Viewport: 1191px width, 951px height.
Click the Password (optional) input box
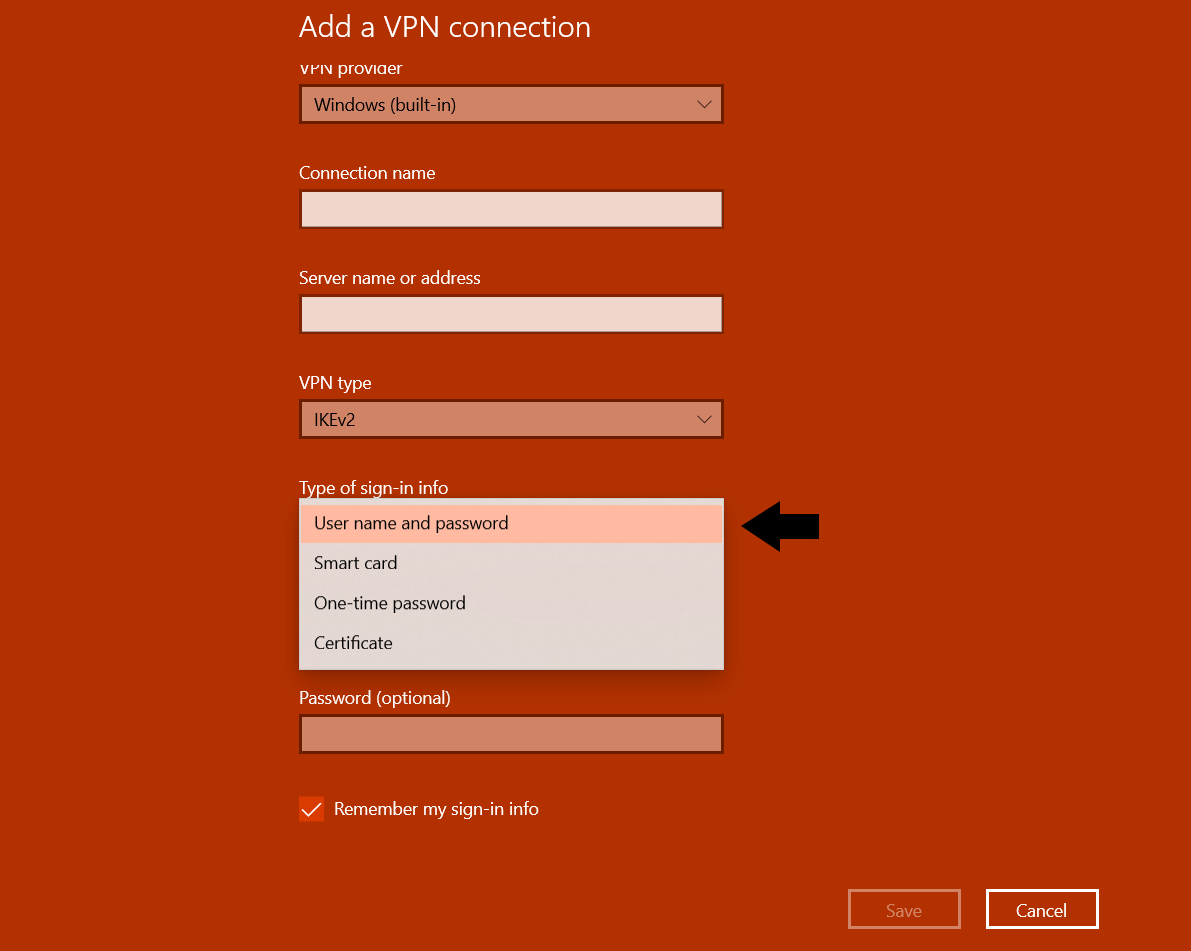[x=510, y=734]
